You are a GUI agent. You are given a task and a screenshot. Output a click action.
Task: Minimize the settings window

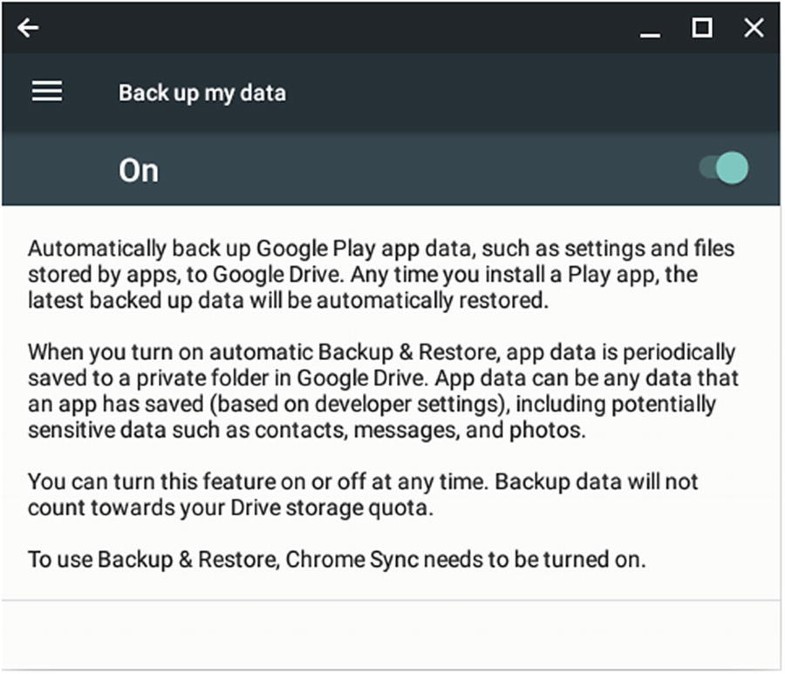pos(650,30)
